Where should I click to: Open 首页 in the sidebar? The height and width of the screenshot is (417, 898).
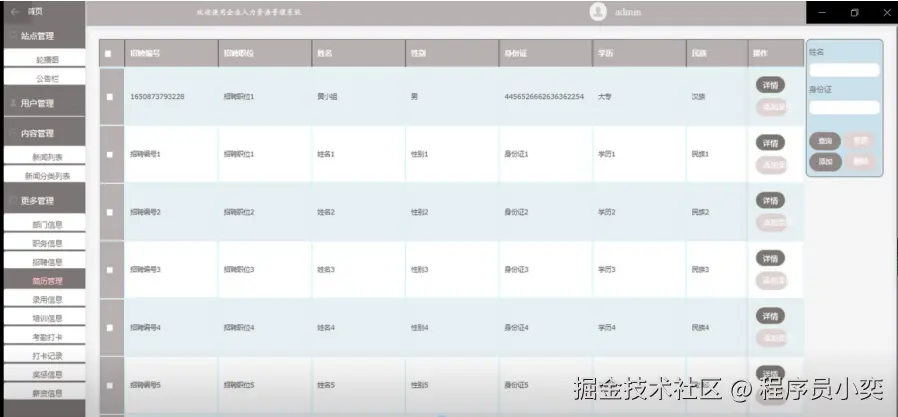point(35,11)
